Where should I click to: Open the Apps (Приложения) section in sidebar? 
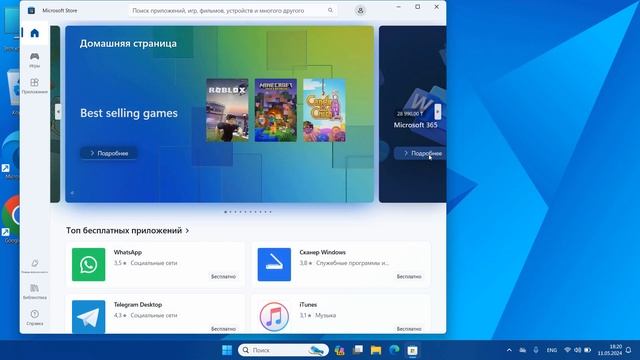tap(35, 86)
